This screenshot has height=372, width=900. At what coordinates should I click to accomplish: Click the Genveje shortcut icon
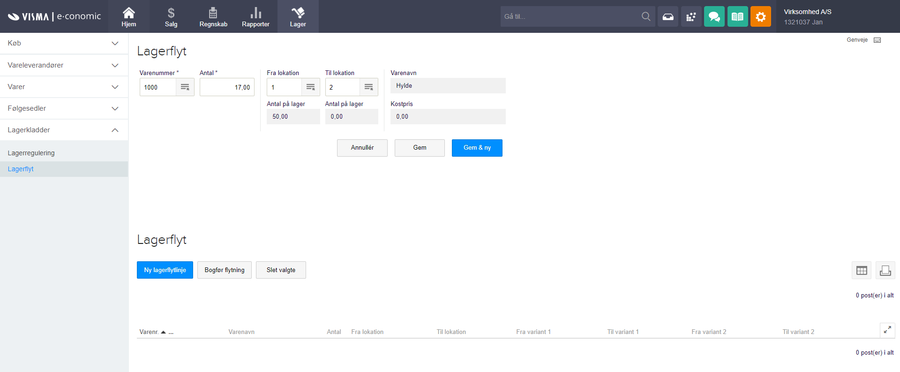coord(876,40)
